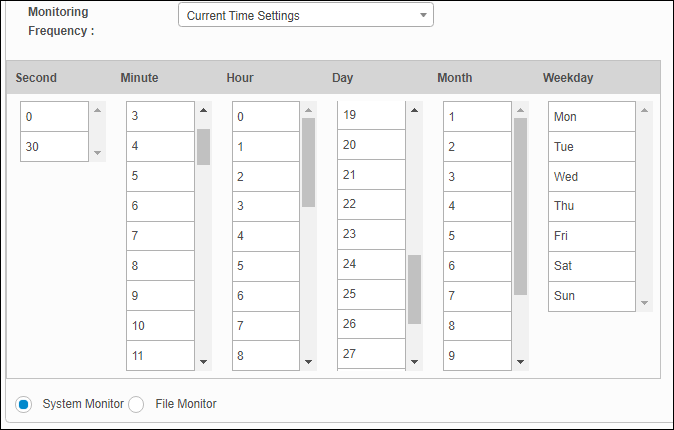The width and height of the screenshot is (674, 430).
Task: Select System Monitor radio button
Action: coord(23,404)
